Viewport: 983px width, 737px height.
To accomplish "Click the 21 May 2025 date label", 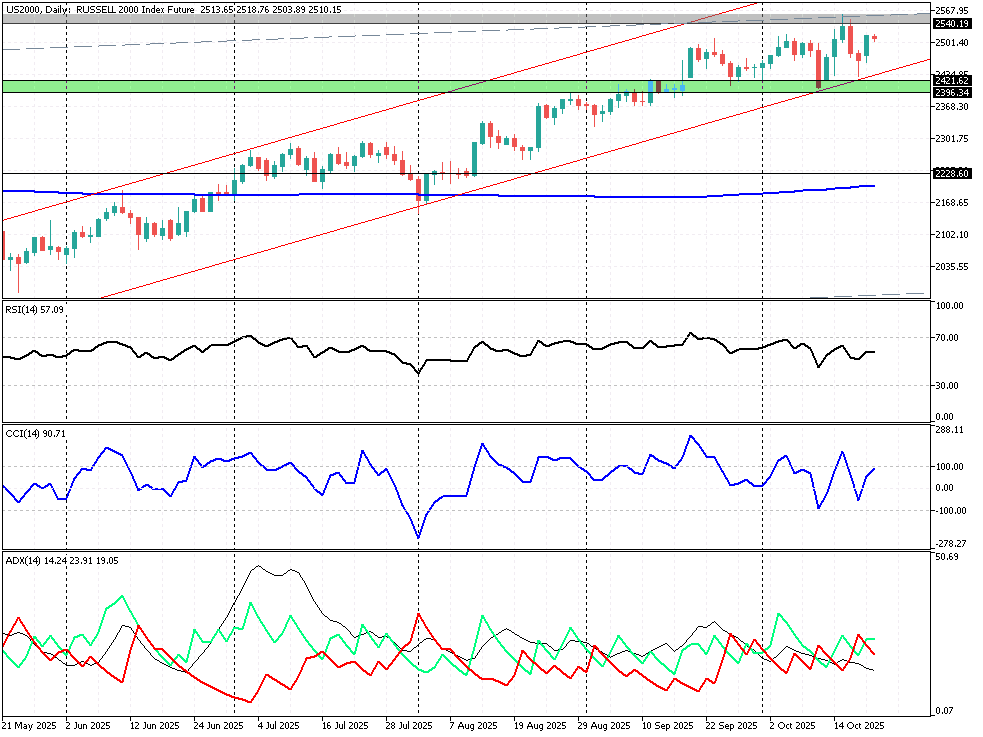I will [28, 725].
